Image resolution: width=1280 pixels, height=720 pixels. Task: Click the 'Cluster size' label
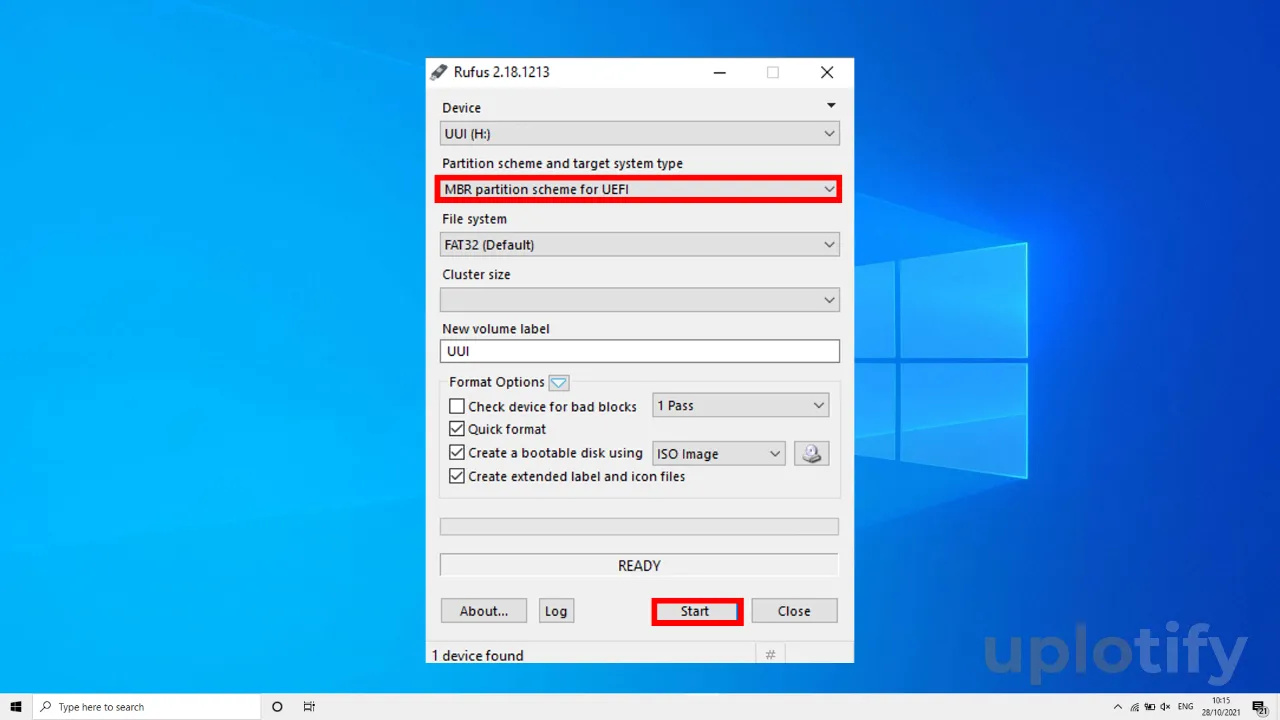tap(476, 274)
